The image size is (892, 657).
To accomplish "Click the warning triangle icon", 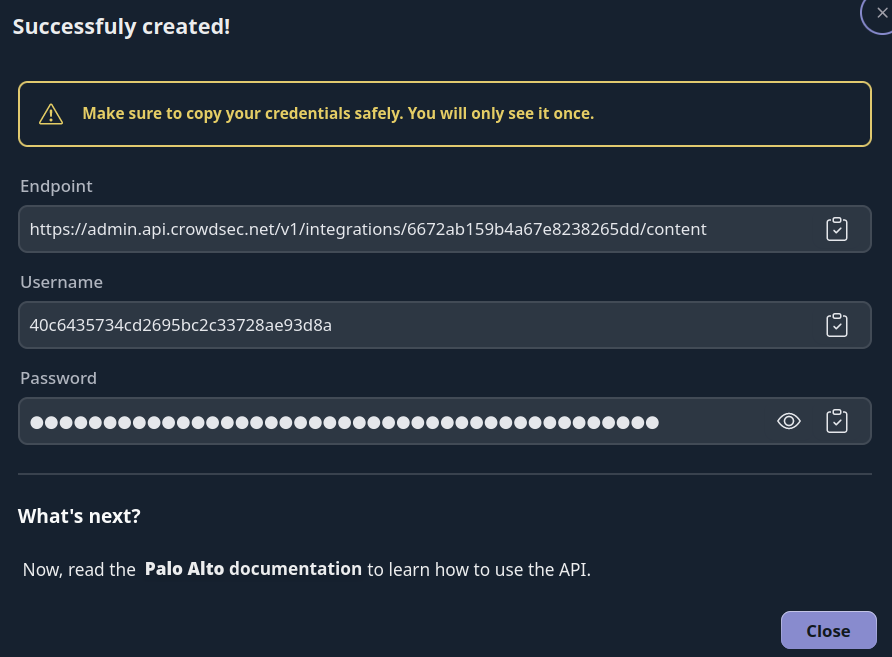I will [49, 113].
